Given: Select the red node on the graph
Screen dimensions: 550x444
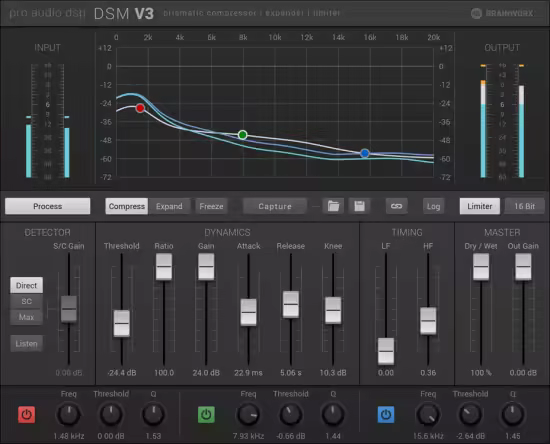Looking at the screenshot, I should (x=140, y=108).
